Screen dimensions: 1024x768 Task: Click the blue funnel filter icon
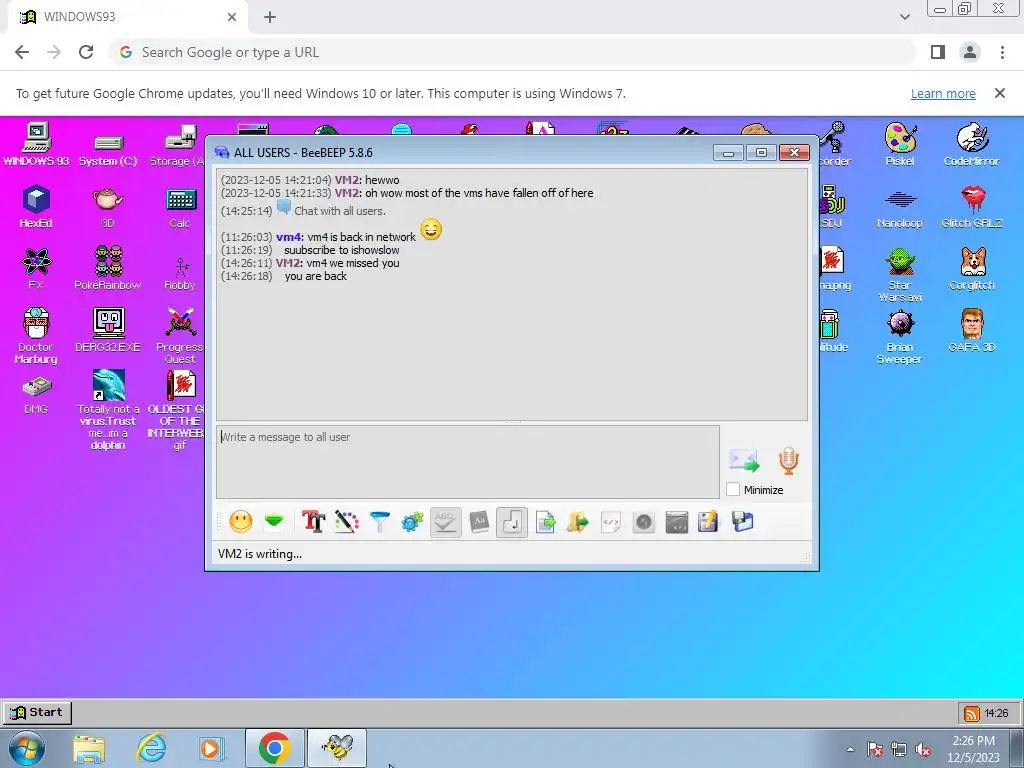(379, 522)
